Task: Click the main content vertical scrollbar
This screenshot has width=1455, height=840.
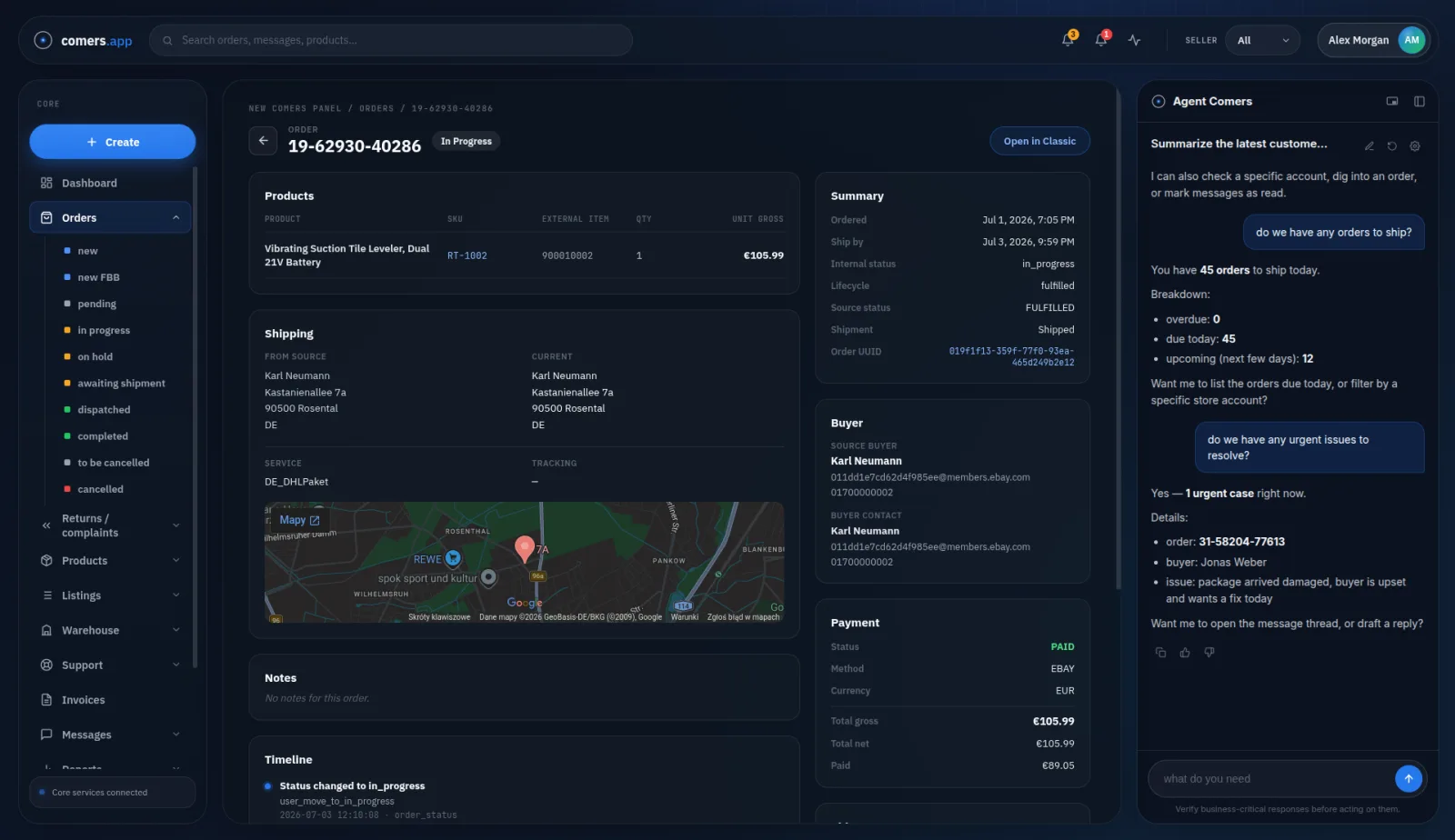Action: click(1118, 336)
